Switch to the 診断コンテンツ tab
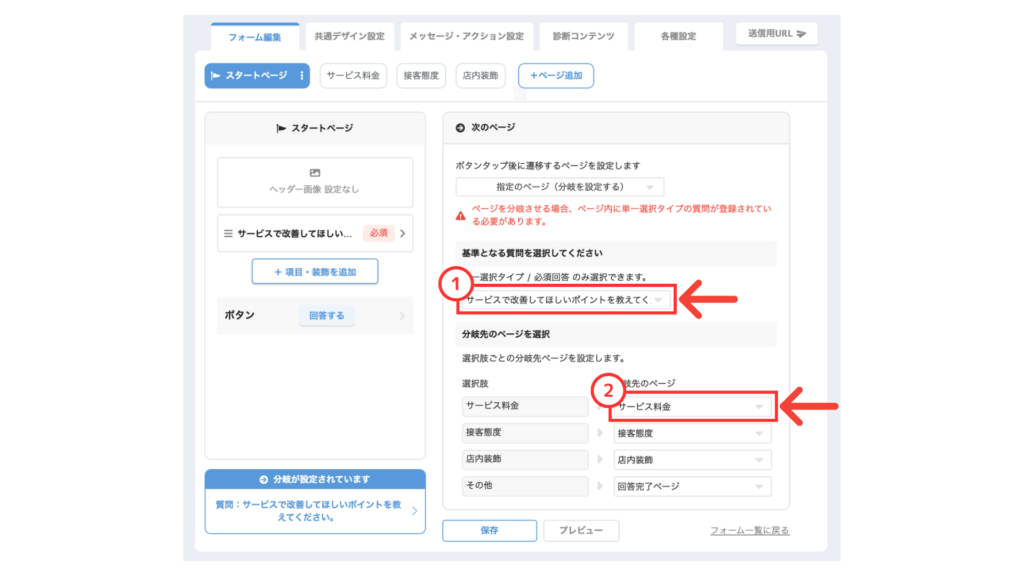This screenshot has height=576, width=1024. click(584, 36)
